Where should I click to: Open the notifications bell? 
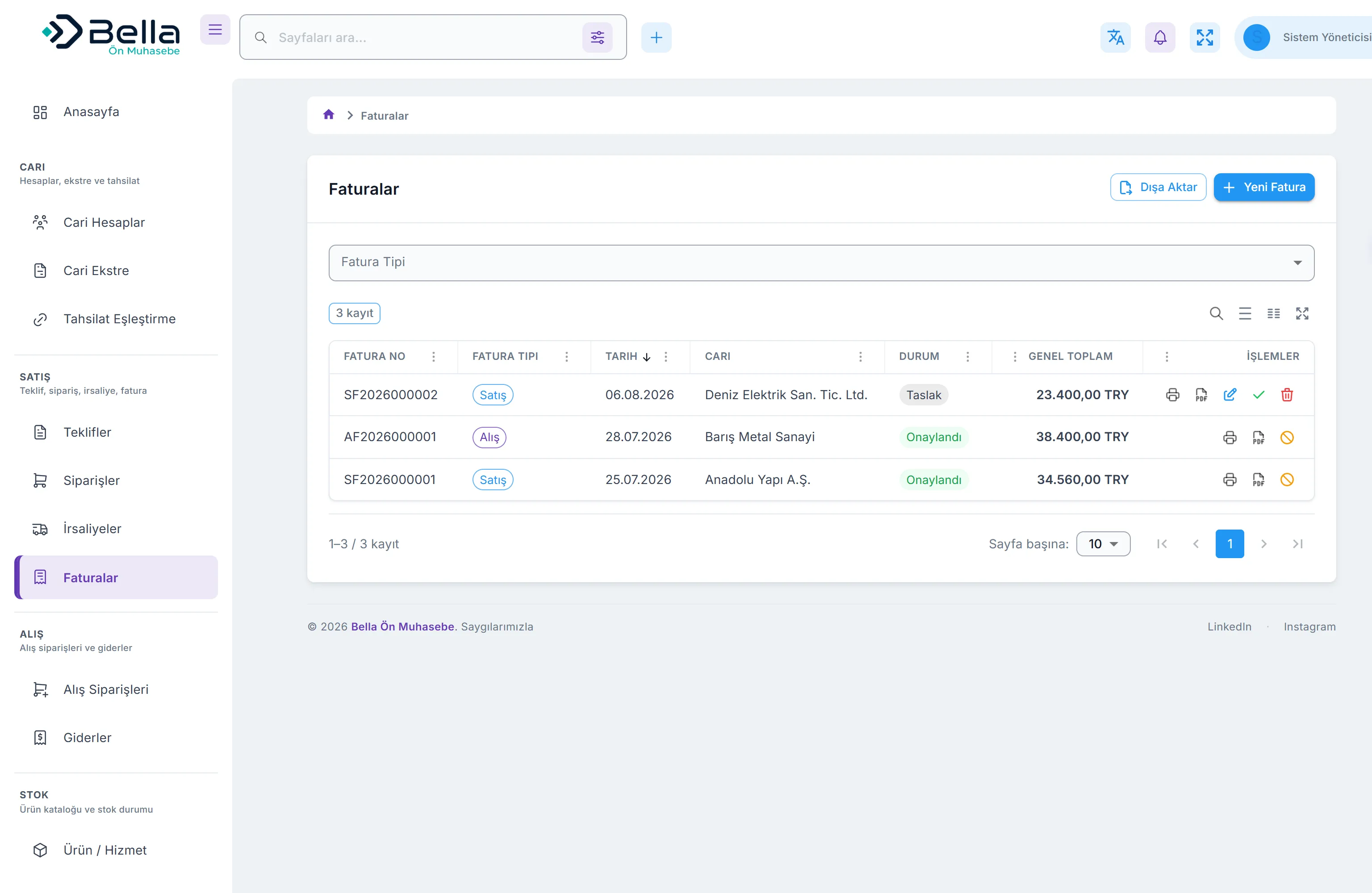1160,38
